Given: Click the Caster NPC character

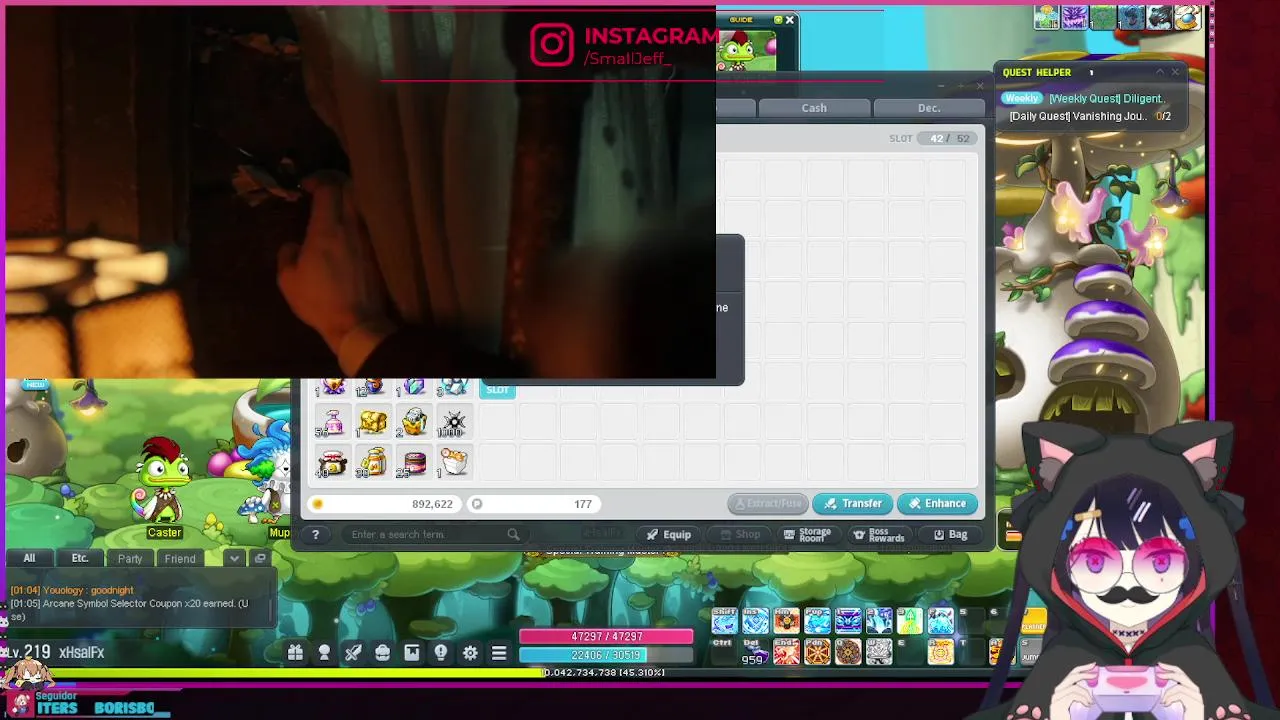Looking at the screenshot, I should tap(163, 480).
